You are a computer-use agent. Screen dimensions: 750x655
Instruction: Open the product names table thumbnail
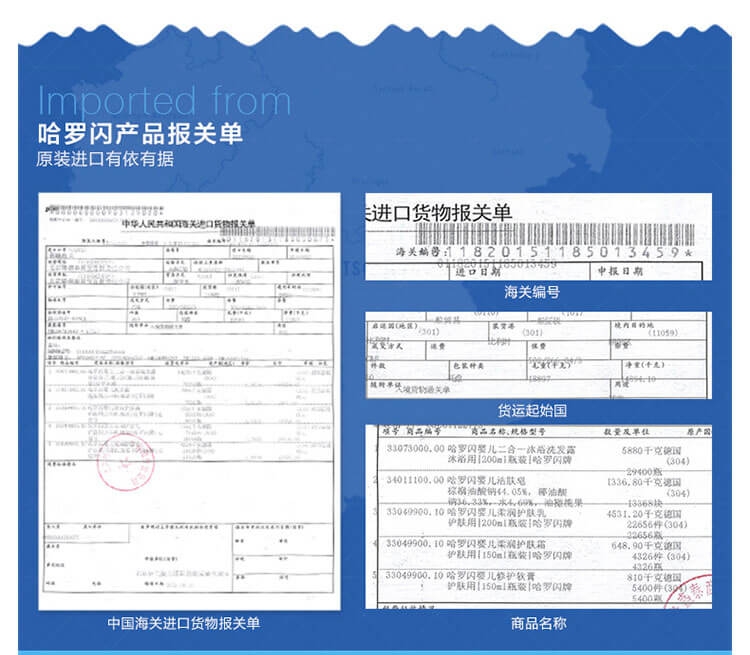point(537,515)
